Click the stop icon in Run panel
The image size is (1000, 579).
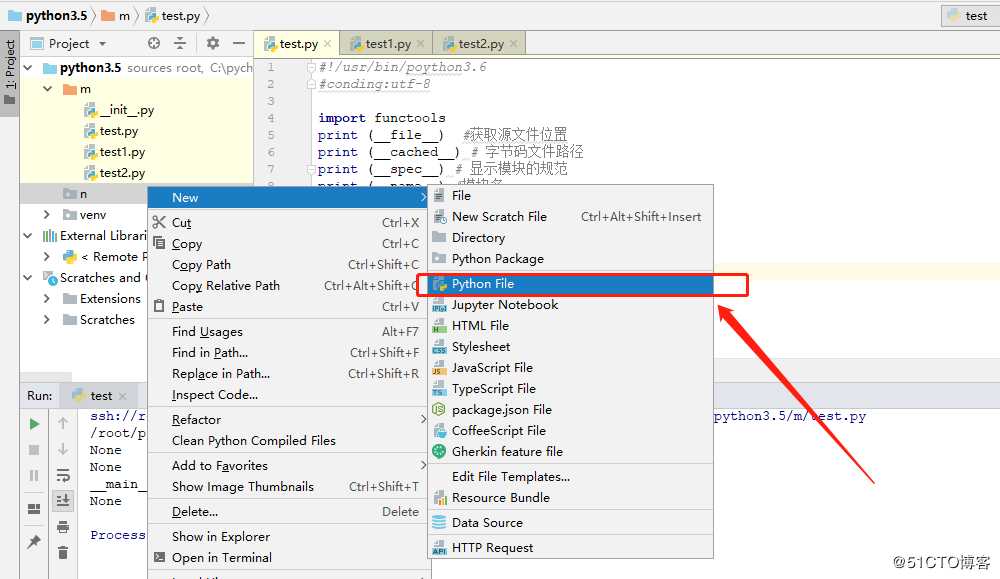(x=34, y=450)
